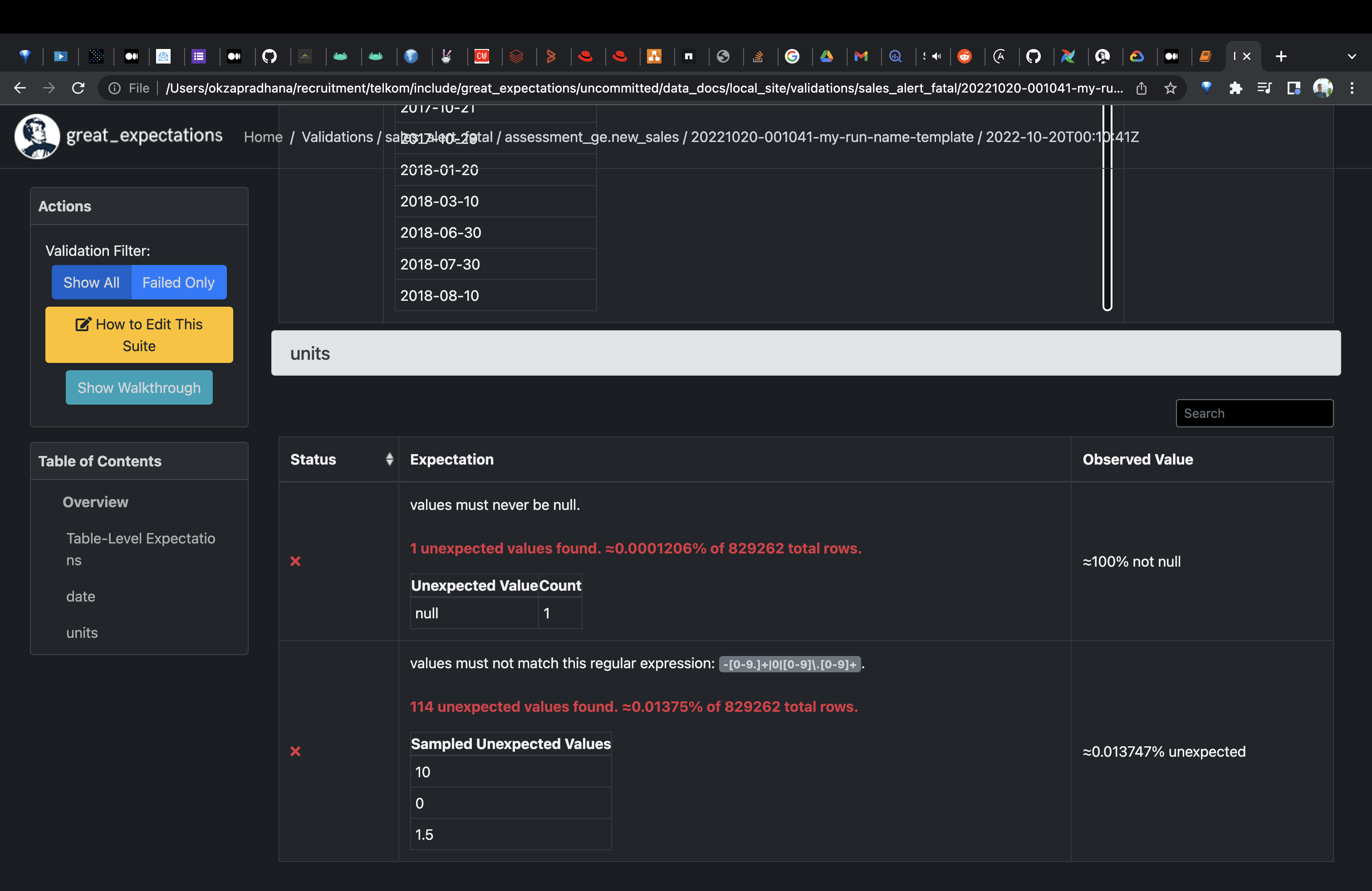The width and height of the screenshot is (1372, 891).
Task: Open Chrome three-dot menu
Action: point(1352,88)
